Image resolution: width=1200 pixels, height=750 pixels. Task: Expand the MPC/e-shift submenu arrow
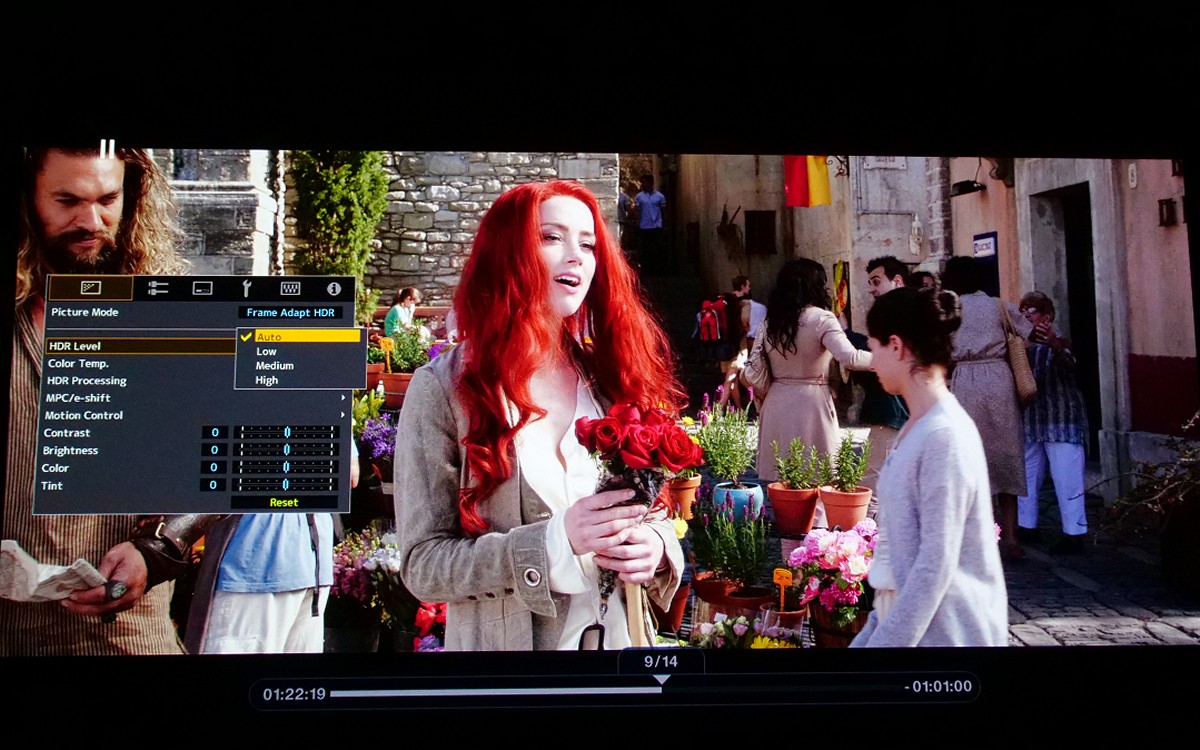[343, 398]
